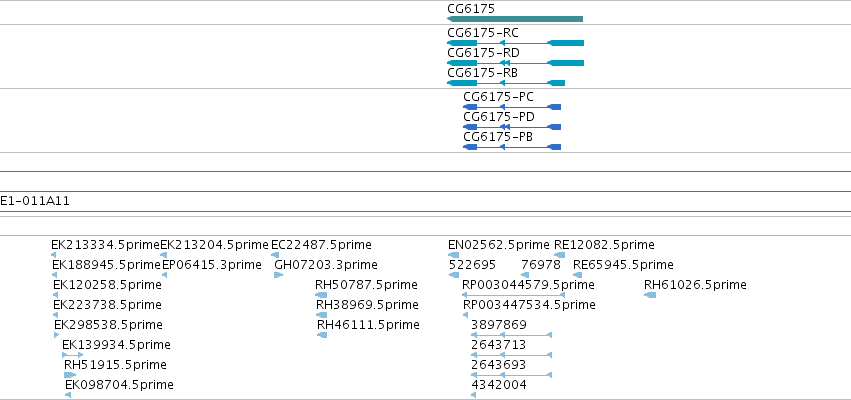Click the CG6175-PB coding sequence label

(x=498, y=137)
